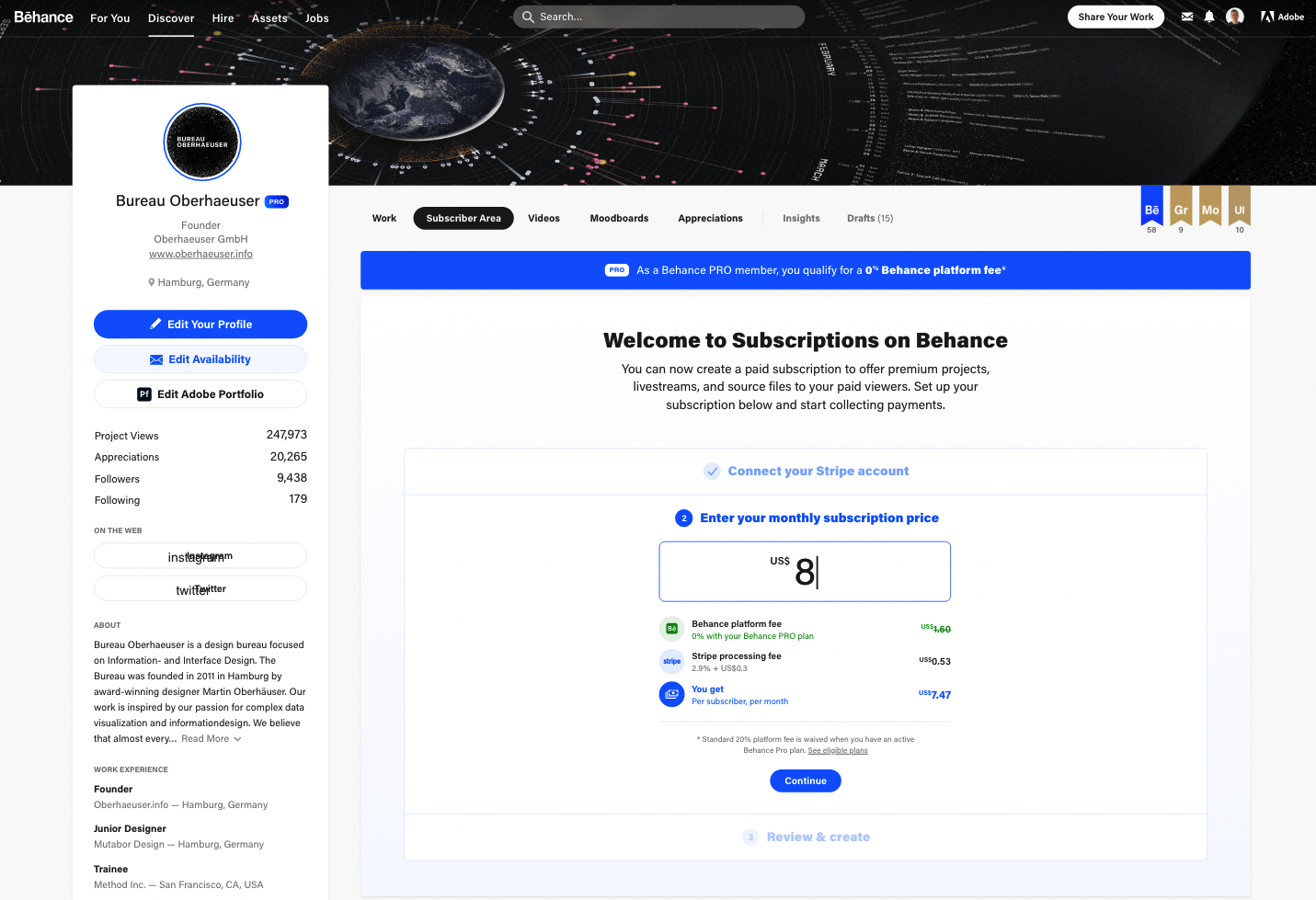Click the Following count 179
This screenshot has width=1316, height=900.
tap(298, 499)
